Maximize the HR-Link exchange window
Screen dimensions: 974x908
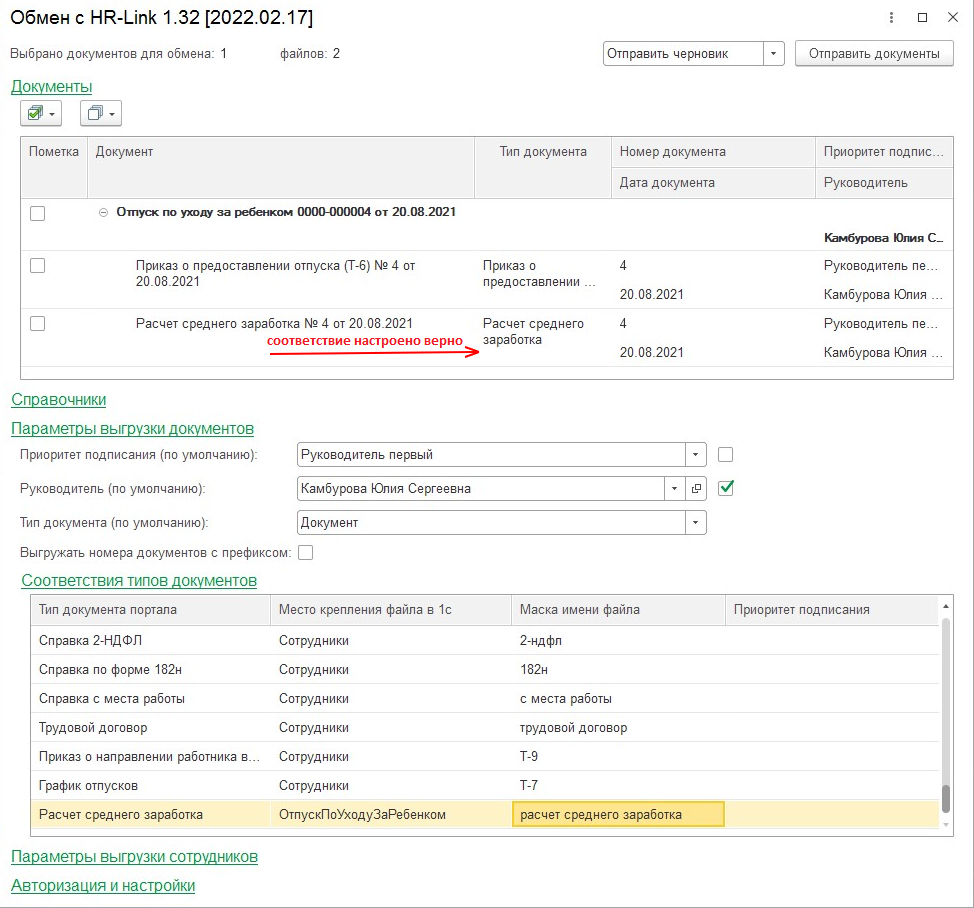tap(922, 18)
